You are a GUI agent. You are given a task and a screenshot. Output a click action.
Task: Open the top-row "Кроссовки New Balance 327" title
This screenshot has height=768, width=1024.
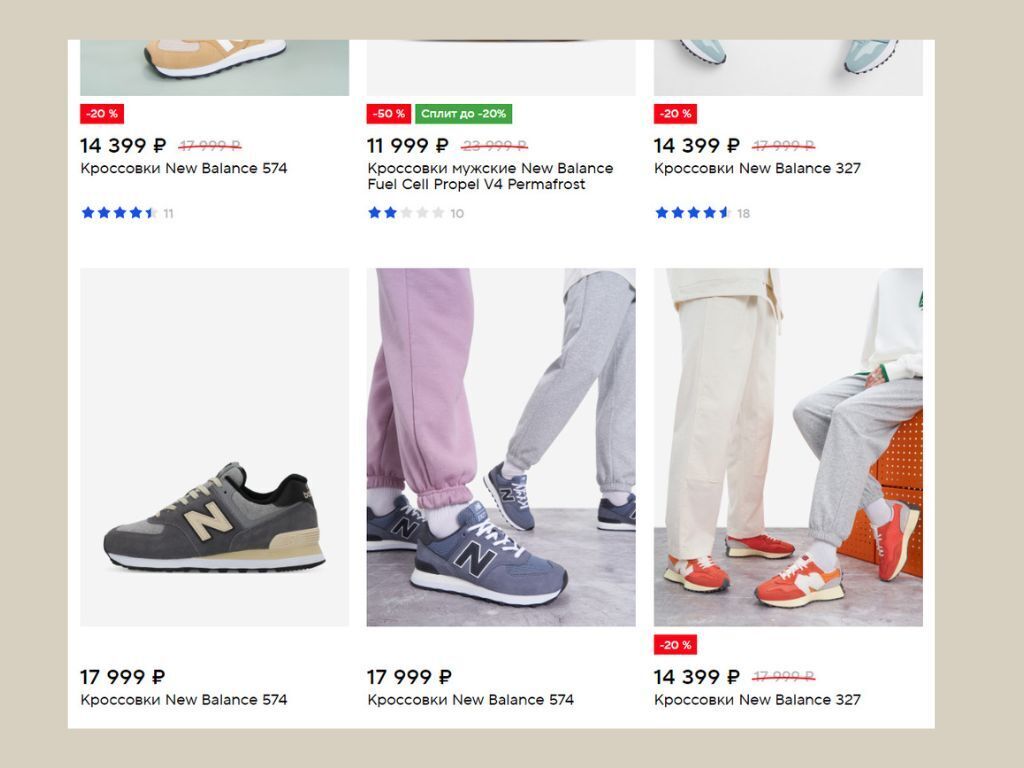click(x=757, y=168)
